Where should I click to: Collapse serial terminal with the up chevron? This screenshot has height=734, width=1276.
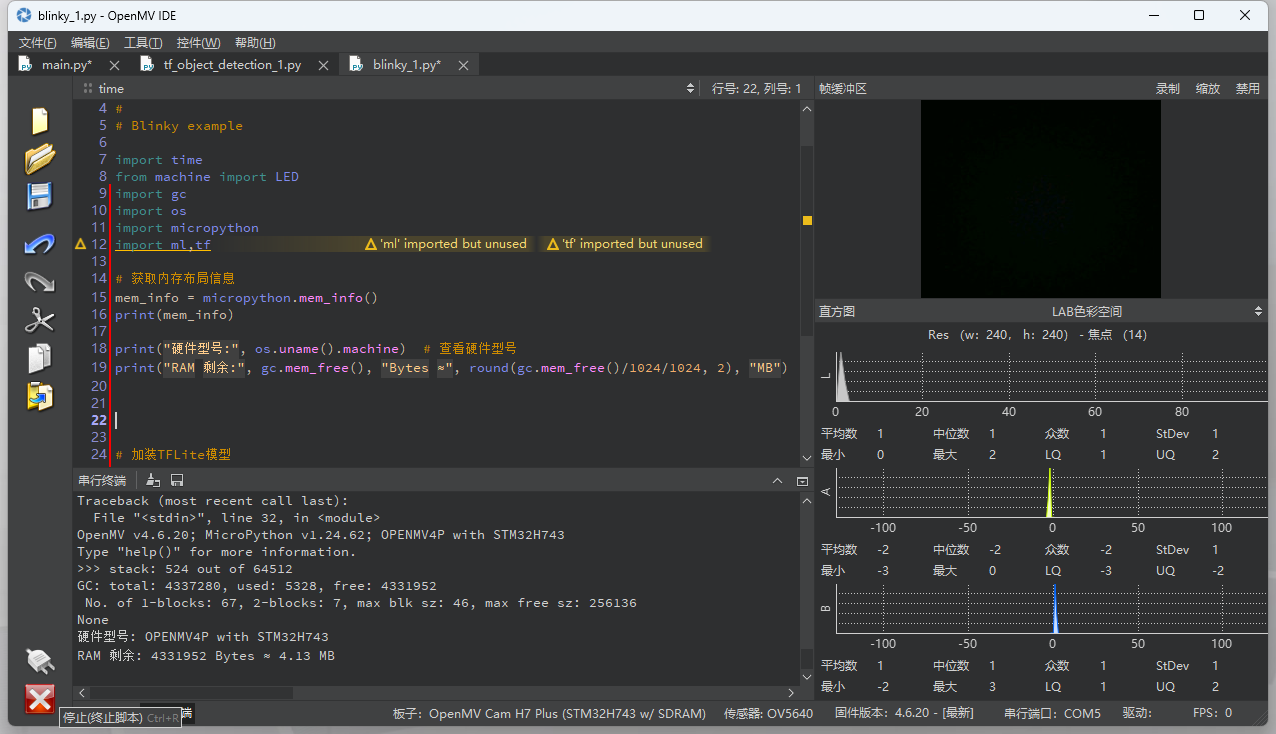(x=778, y=481)
